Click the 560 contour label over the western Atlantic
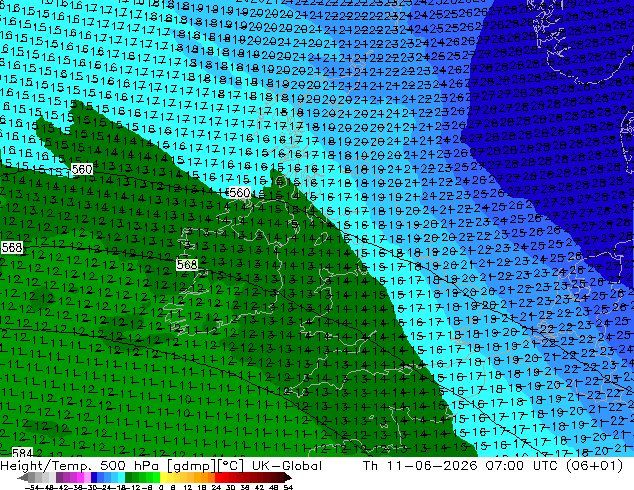Viewport: 634px width, 490px height. pos(82,169)
